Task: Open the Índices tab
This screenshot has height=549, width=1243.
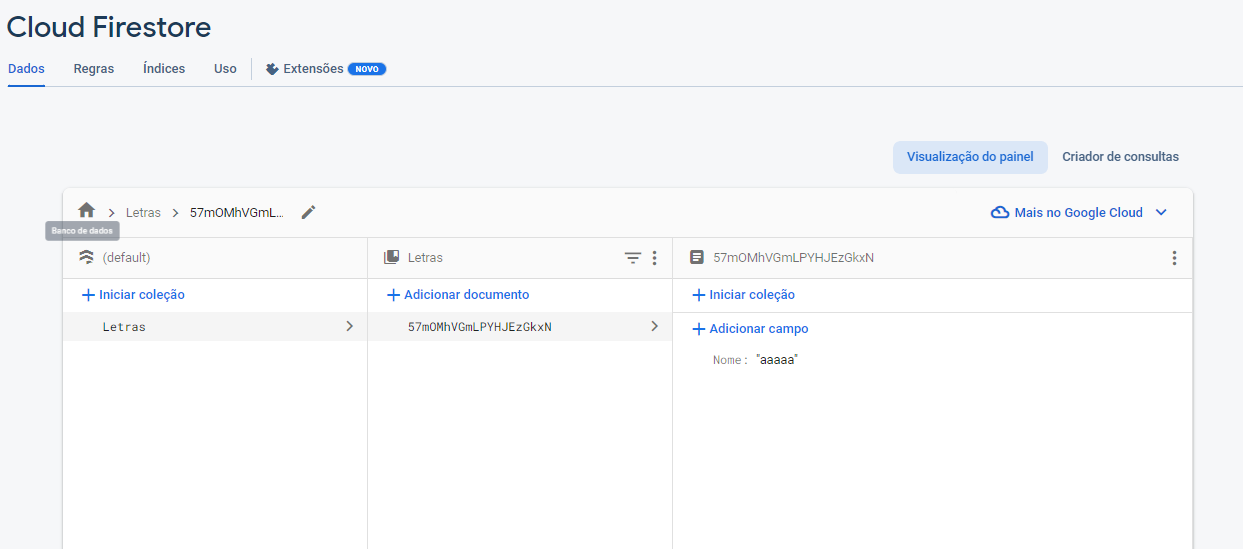Action: [164, 69]
